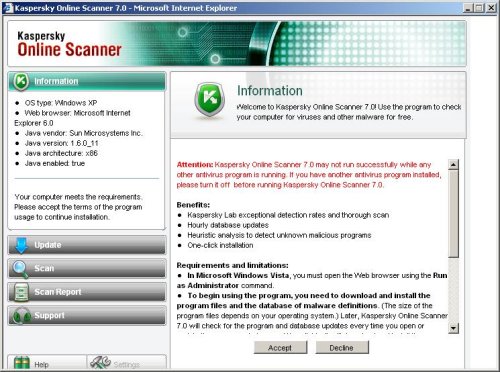
Task: Click the Support headset icon
Action: pos(21,315)
